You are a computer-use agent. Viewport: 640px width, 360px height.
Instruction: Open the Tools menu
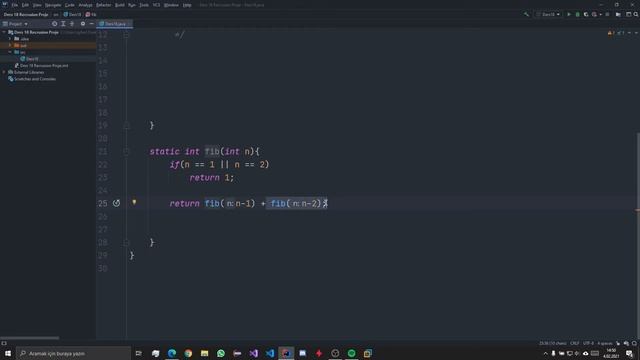(x=144, y=5)
